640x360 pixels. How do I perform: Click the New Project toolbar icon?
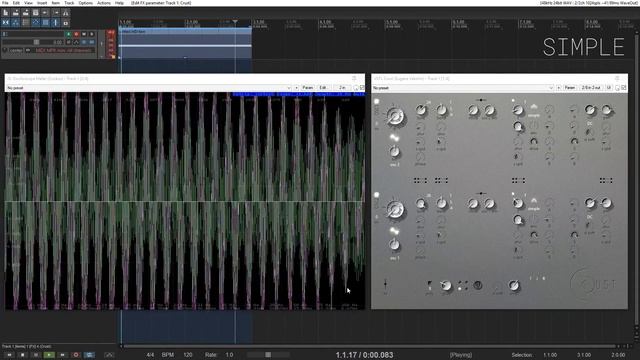[6, 13]
